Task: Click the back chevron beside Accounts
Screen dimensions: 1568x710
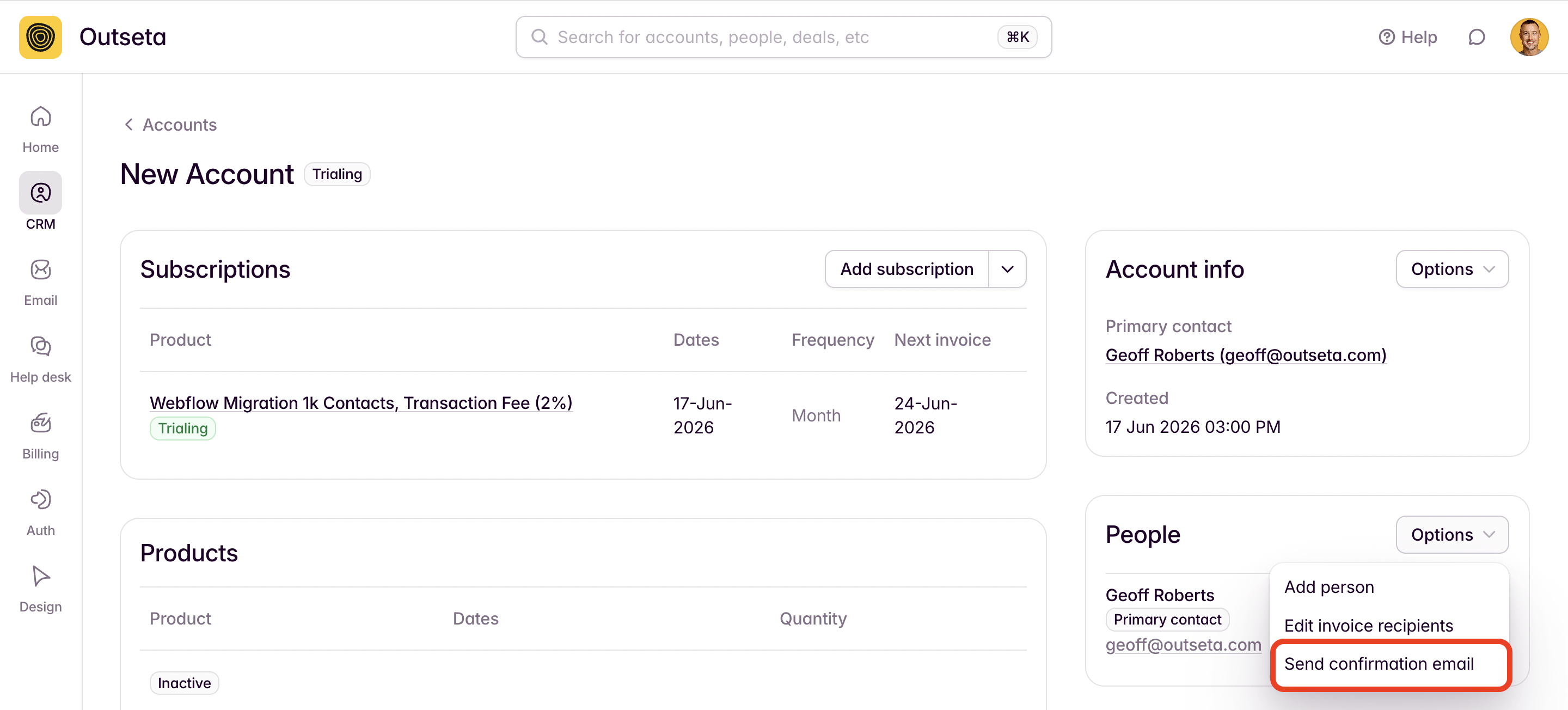Action: pos(128,125)
